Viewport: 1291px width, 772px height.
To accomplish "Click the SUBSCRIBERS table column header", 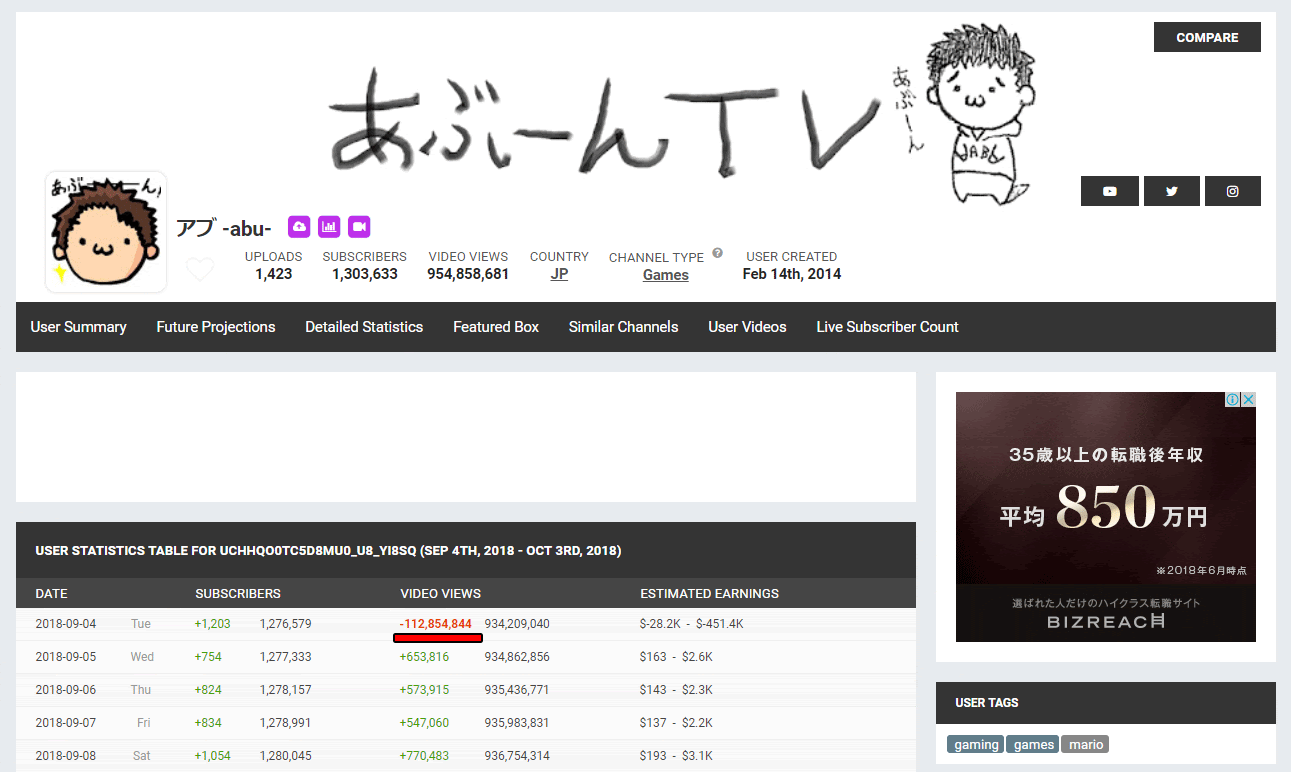I will point(238,593).
